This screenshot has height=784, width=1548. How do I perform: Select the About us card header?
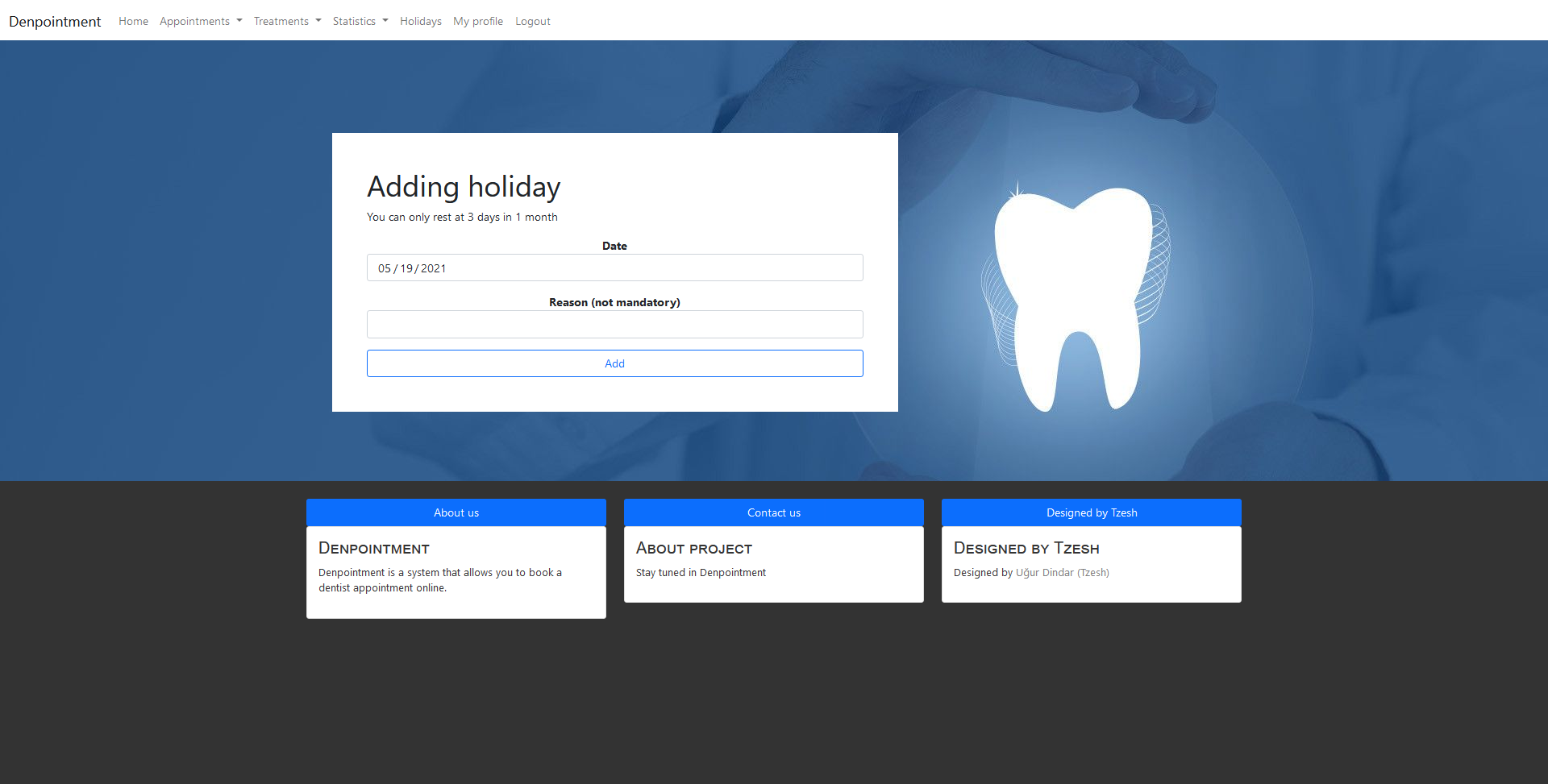pos(456,512)
